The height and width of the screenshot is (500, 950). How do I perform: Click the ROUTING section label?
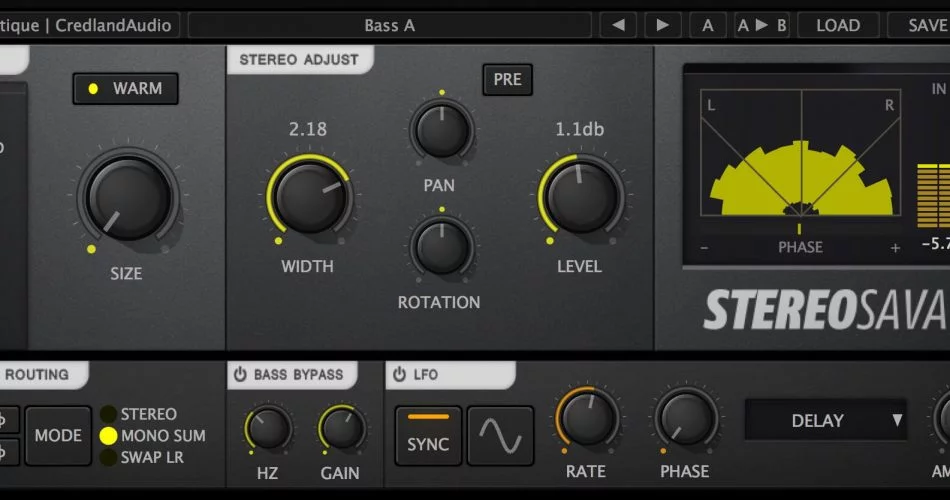tap(36, 375)
